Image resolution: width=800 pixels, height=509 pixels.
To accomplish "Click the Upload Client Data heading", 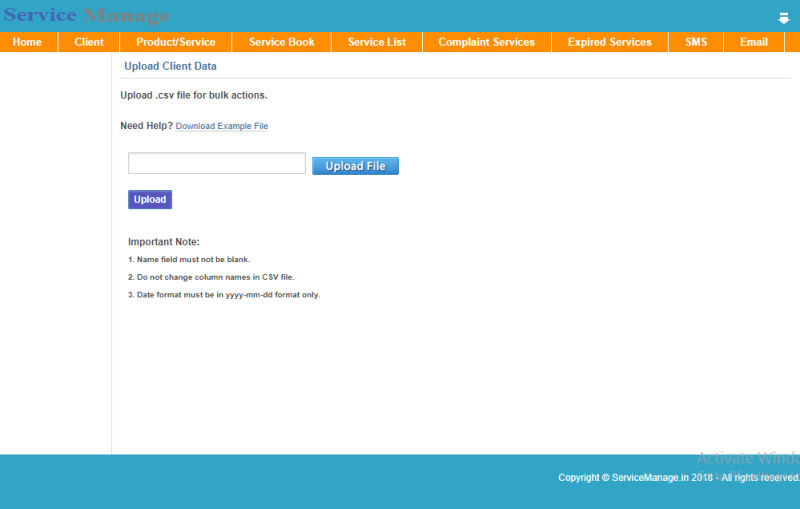I will [170, 66].
